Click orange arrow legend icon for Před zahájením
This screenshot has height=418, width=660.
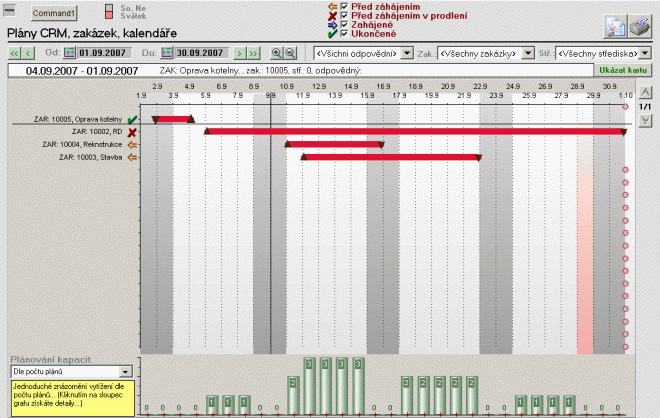click(333, 7)
